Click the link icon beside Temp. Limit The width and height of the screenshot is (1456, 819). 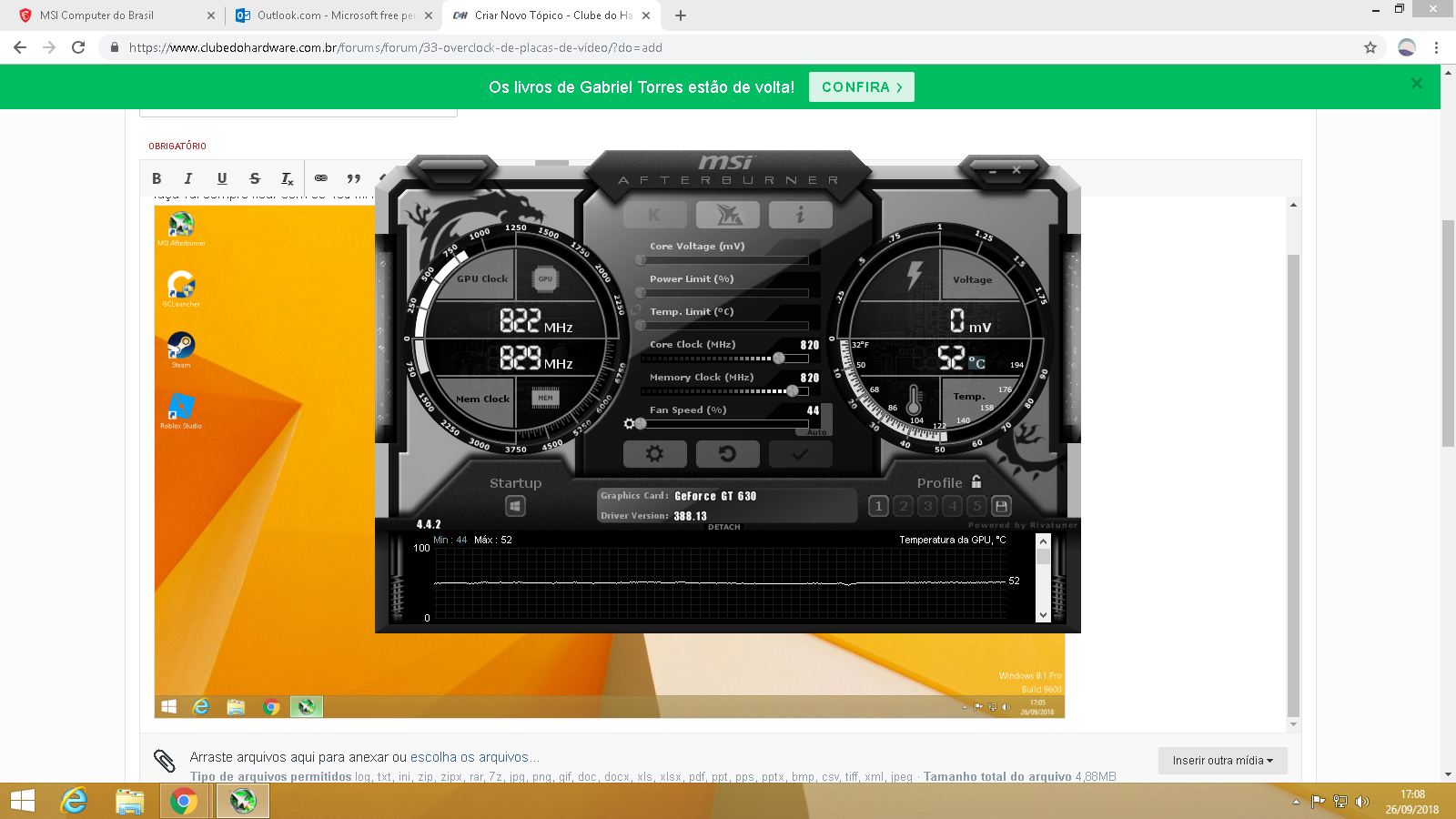pos(635,310)
